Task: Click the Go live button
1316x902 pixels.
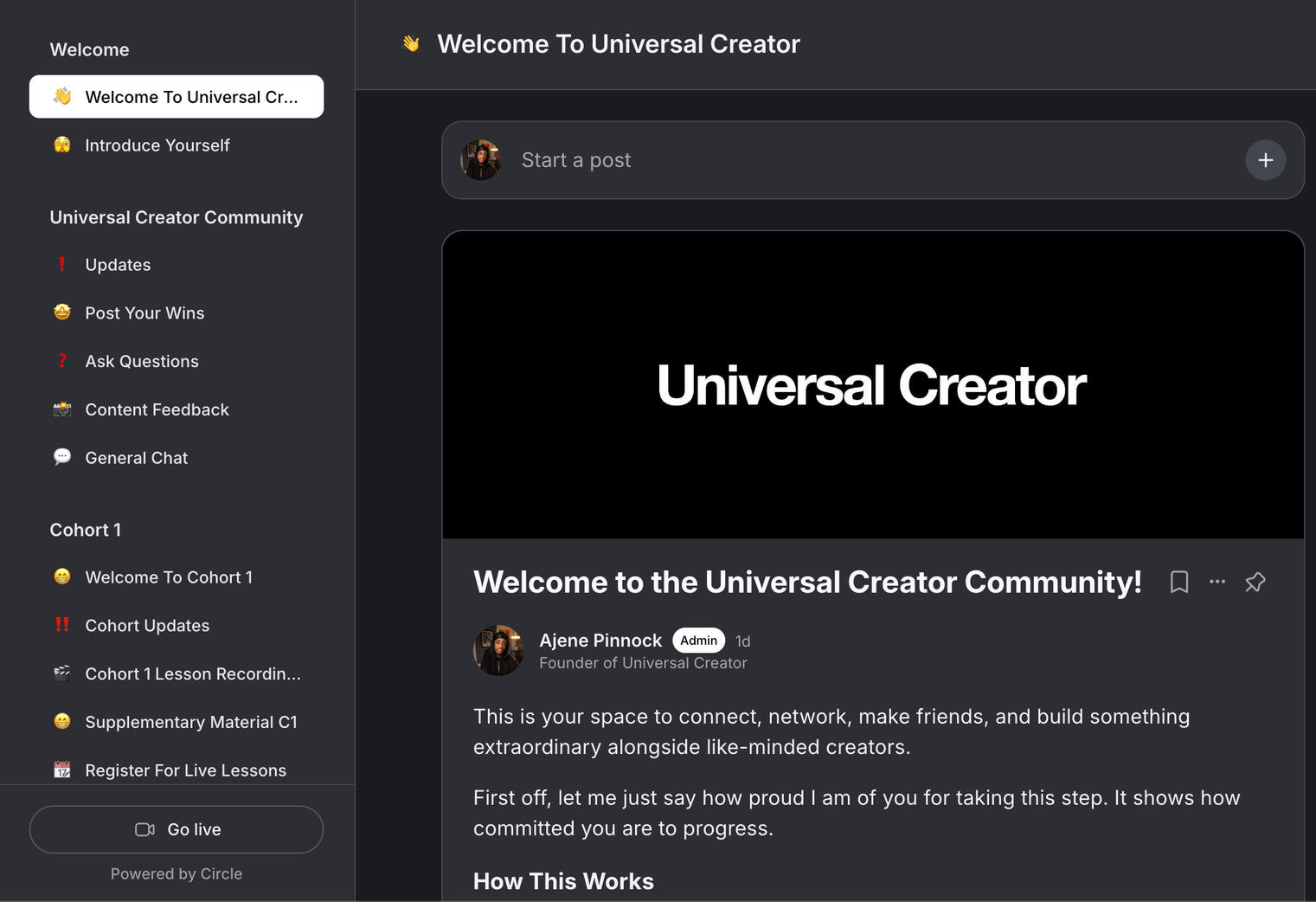Action: coord(177,829)
